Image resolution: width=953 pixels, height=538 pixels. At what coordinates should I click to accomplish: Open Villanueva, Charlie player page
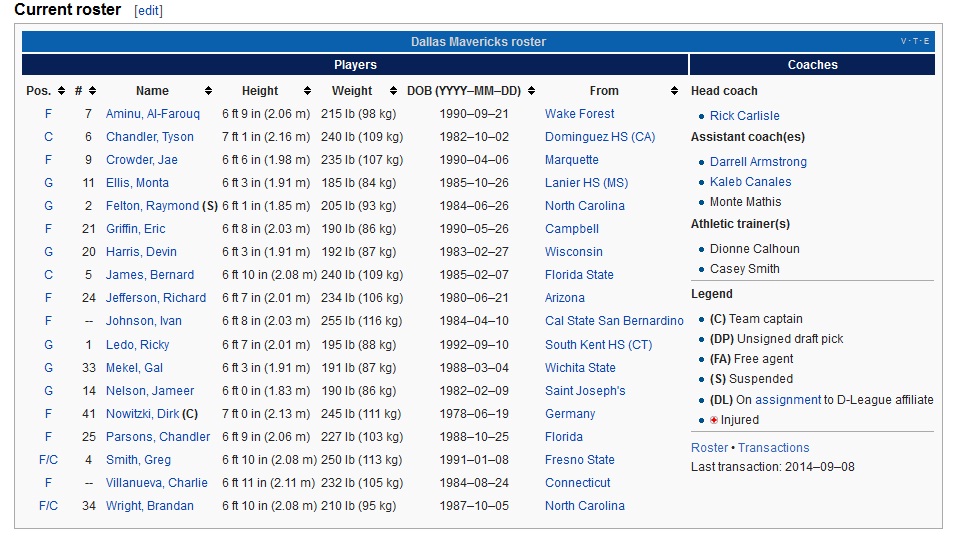pos(156,483)
